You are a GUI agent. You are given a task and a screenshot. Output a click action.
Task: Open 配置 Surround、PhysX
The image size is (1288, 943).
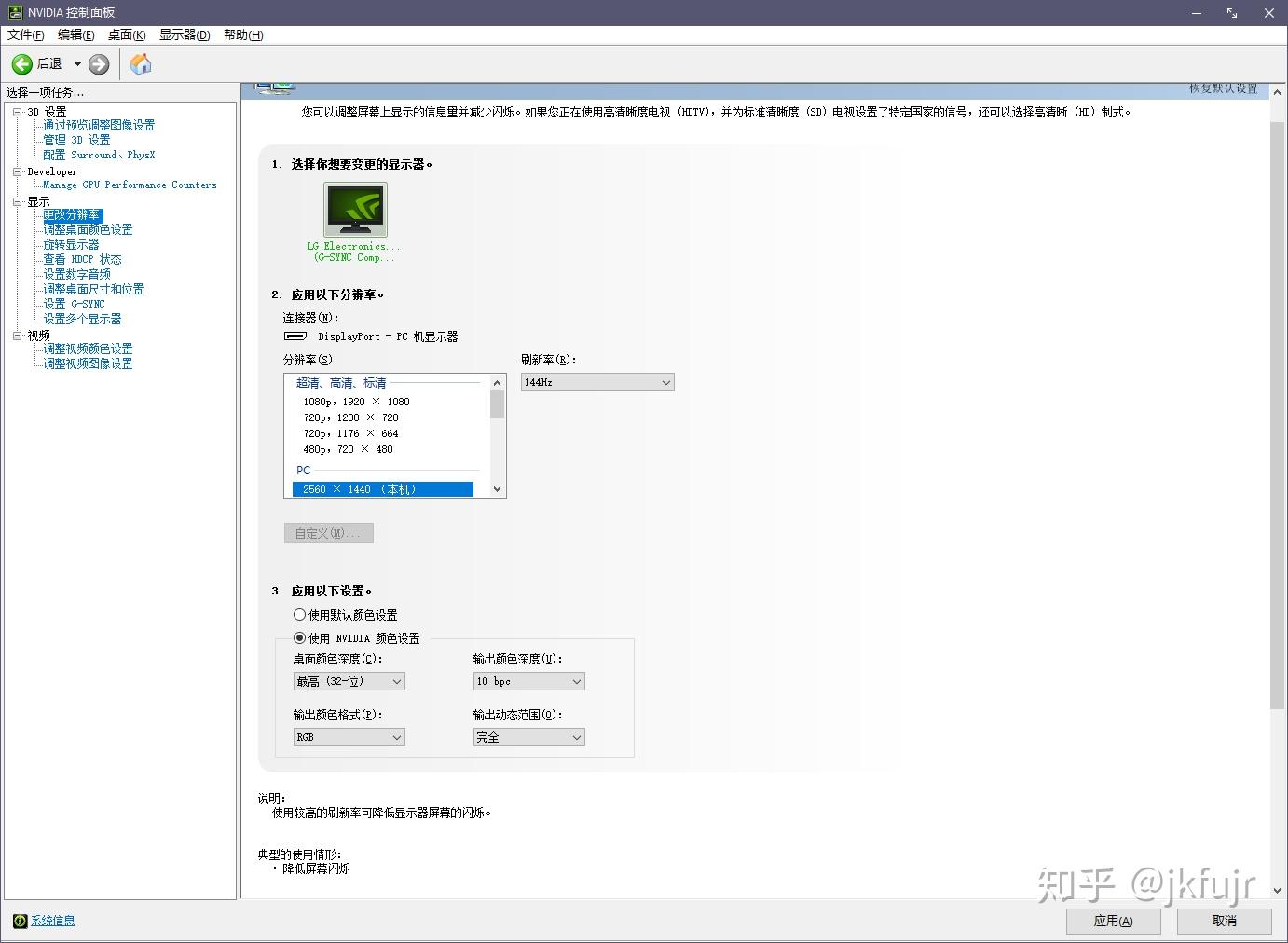click(99, 155)
